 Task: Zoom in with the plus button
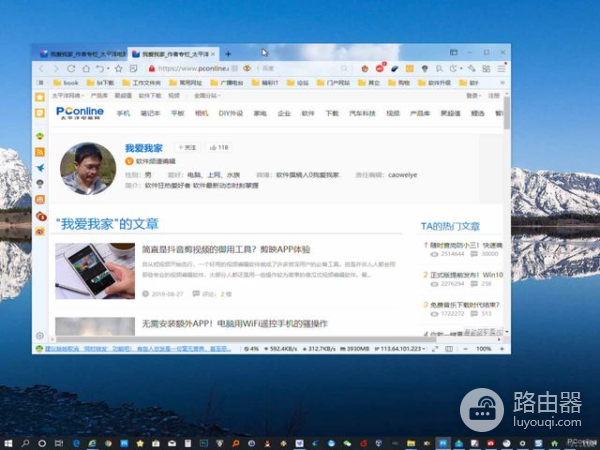coord(502,349)
